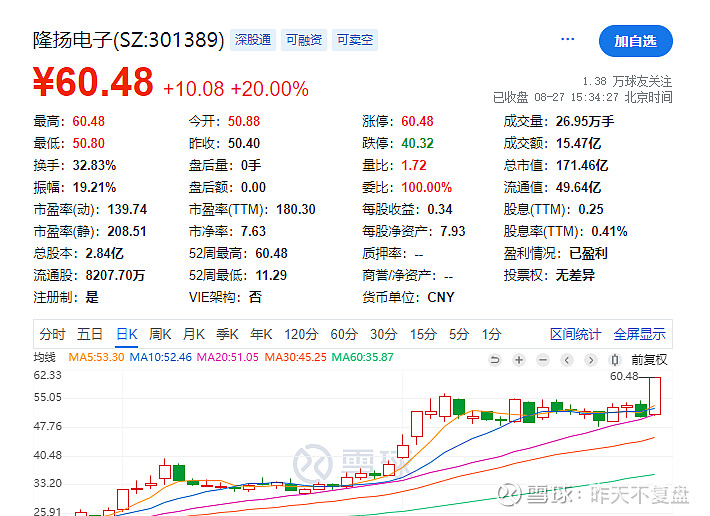Click 总市值 value 171.46亿
This screenshot has width=710, height=516.
(x=582, y=165)
